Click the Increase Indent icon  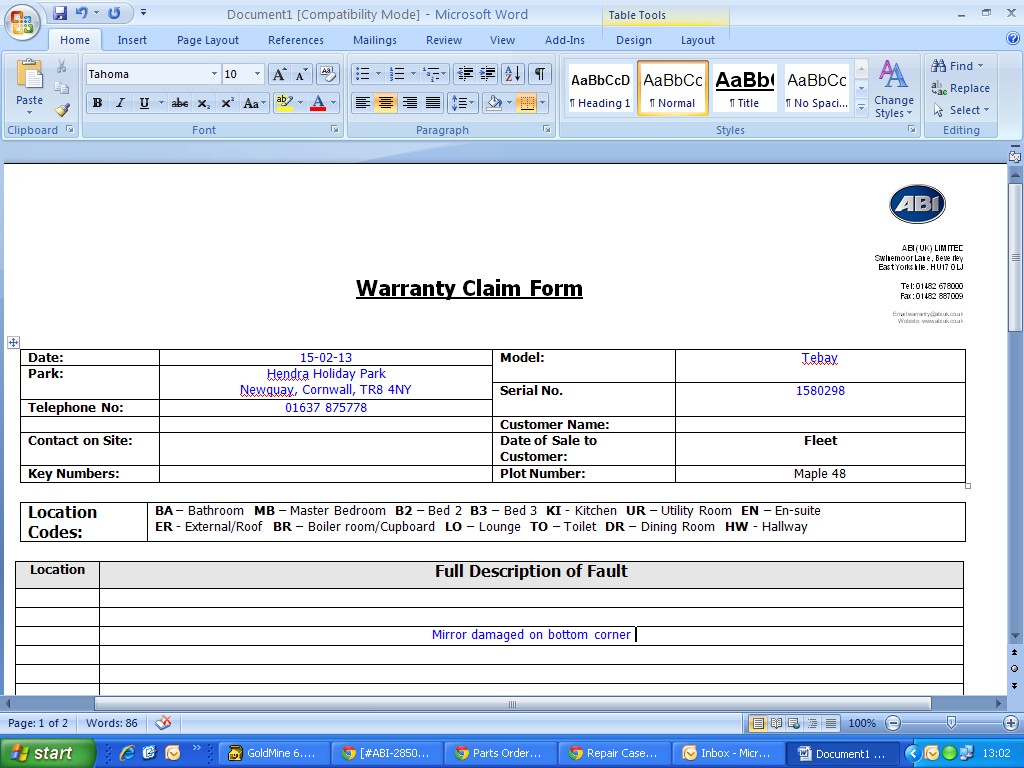point(488,74)
